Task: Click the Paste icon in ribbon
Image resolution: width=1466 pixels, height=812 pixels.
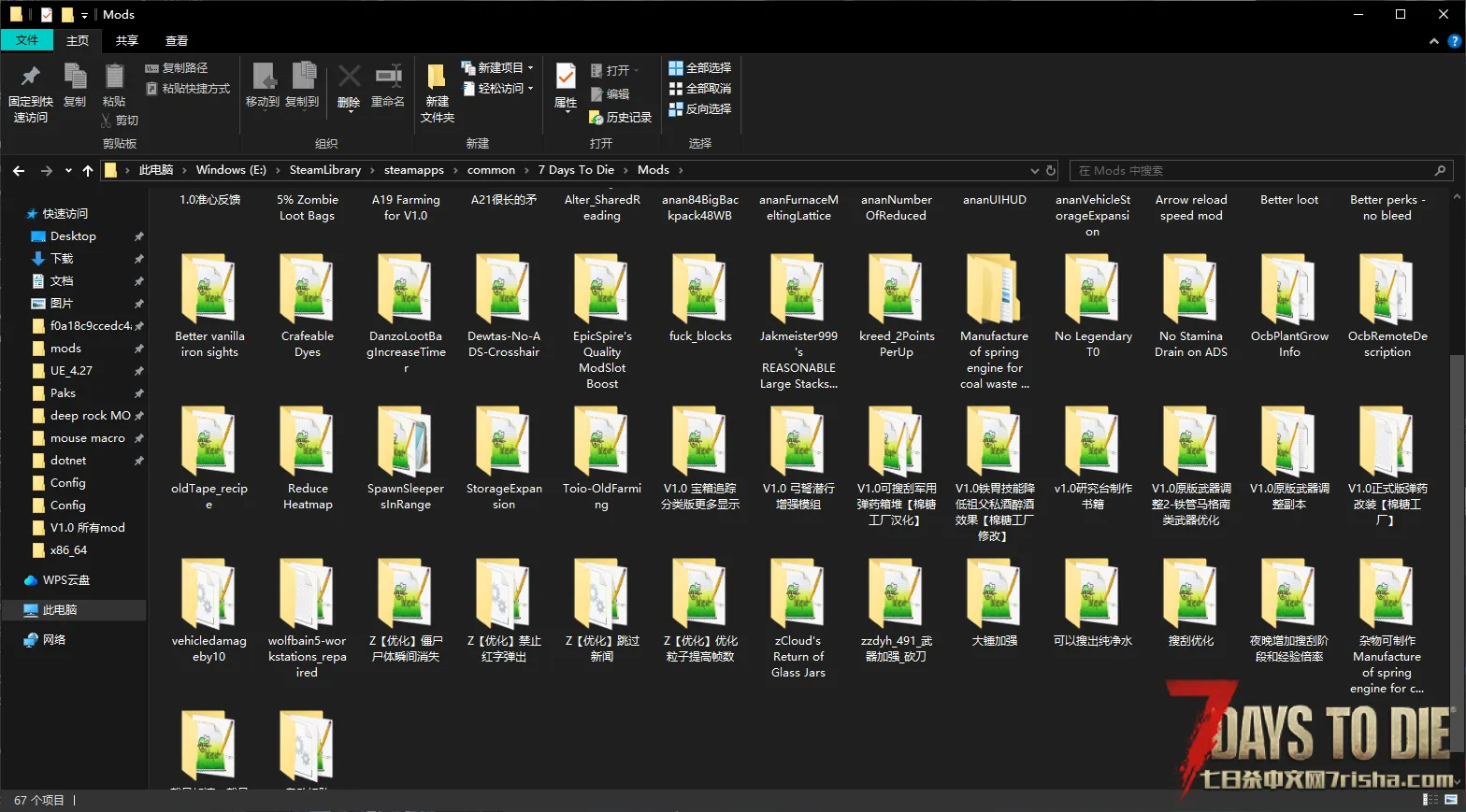Action: coord(114,77)
